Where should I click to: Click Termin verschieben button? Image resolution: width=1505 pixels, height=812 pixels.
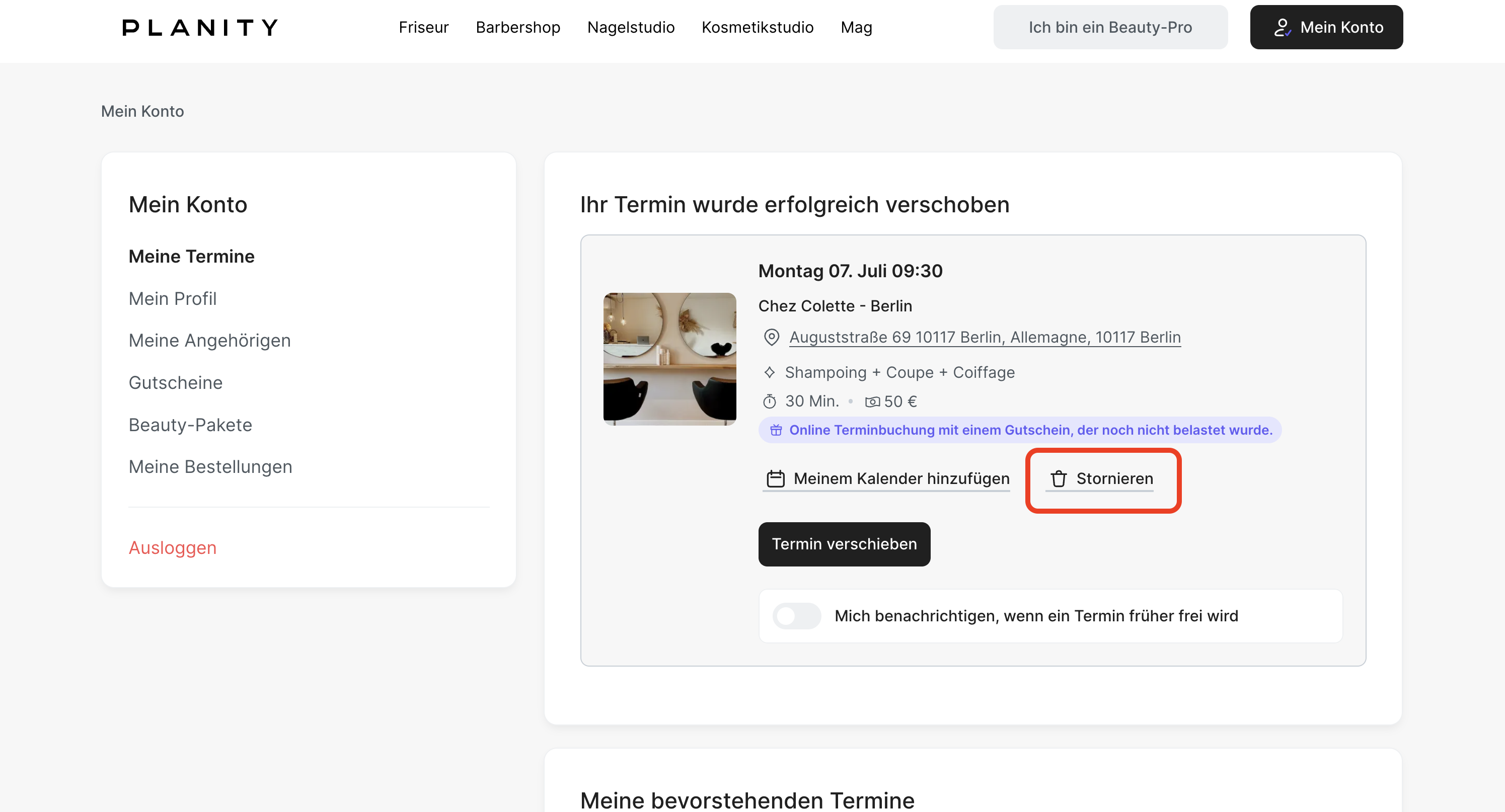[x=844, y=544]
